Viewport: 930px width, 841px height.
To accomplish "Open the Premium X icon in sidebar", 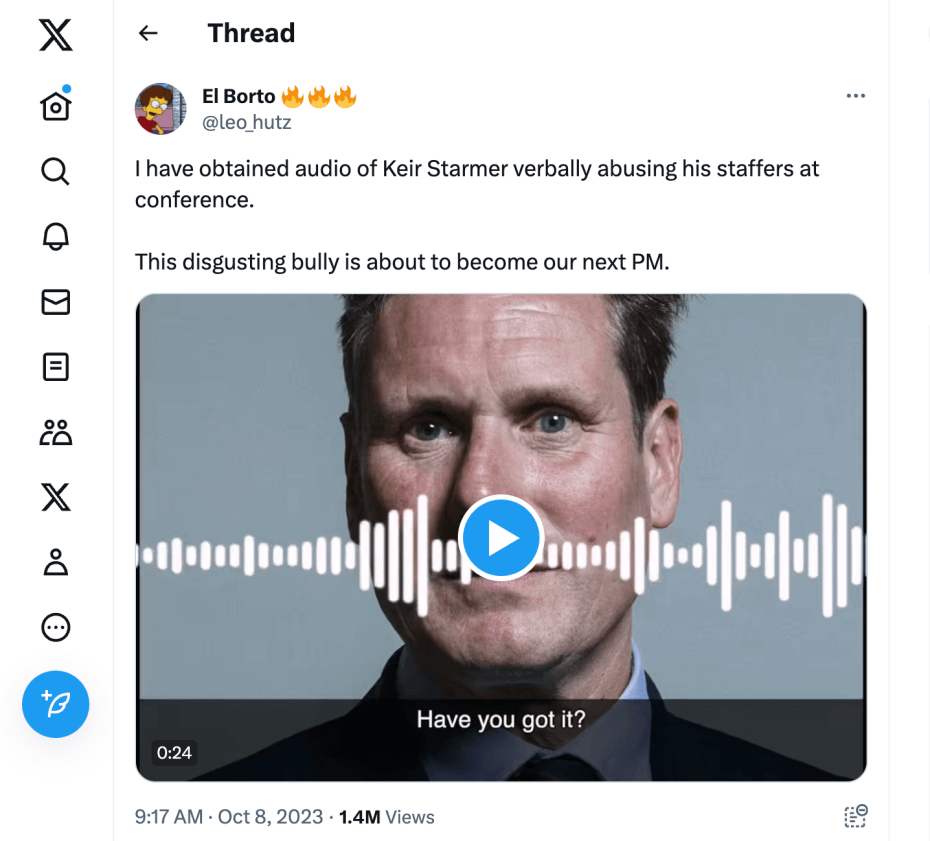I will tap(56, 497).
